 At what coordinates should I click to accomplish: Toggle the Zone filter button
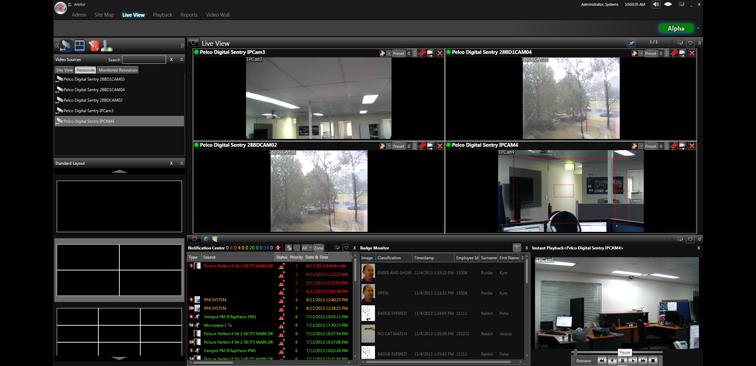(319, 248)
